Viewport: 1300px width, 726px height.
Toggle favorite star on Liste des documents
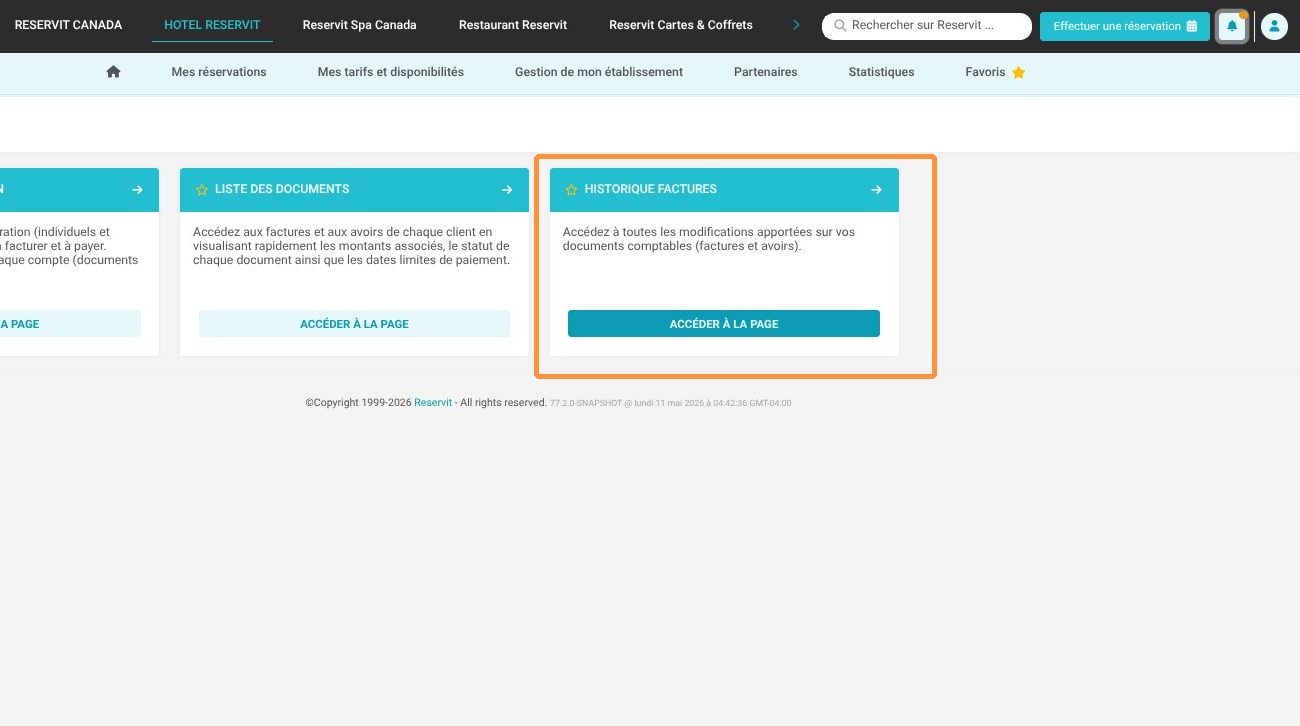point(201,190)
